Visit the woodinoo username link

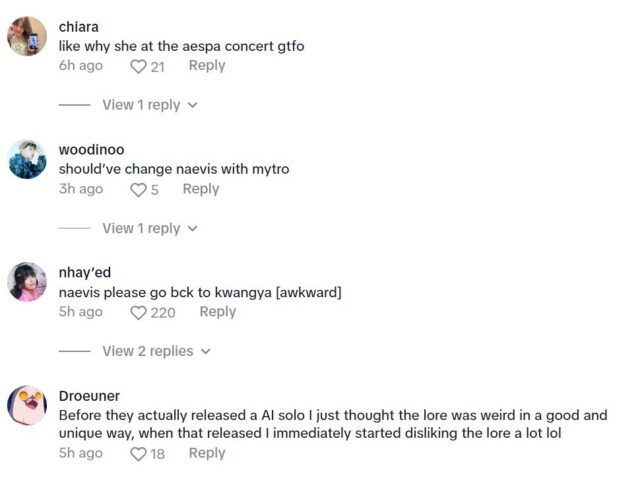click(91, 149)
